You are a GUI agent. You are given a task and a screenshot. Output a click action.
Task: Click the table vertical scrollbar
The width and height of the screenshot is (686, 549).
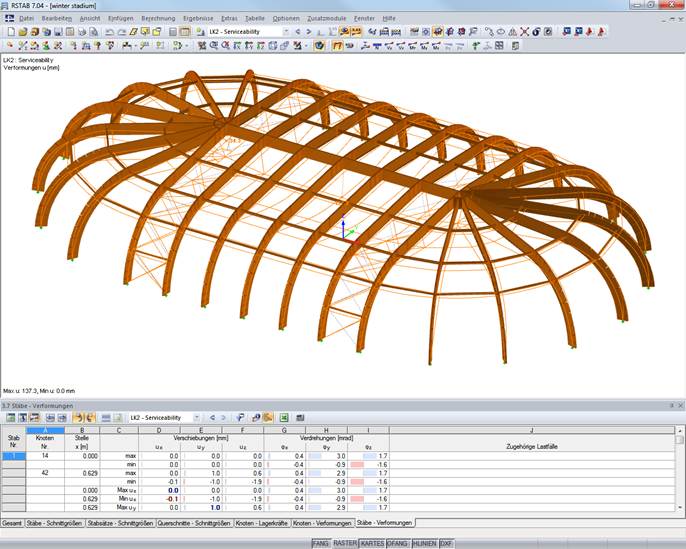pyautogui.click(x=680, y=470)
